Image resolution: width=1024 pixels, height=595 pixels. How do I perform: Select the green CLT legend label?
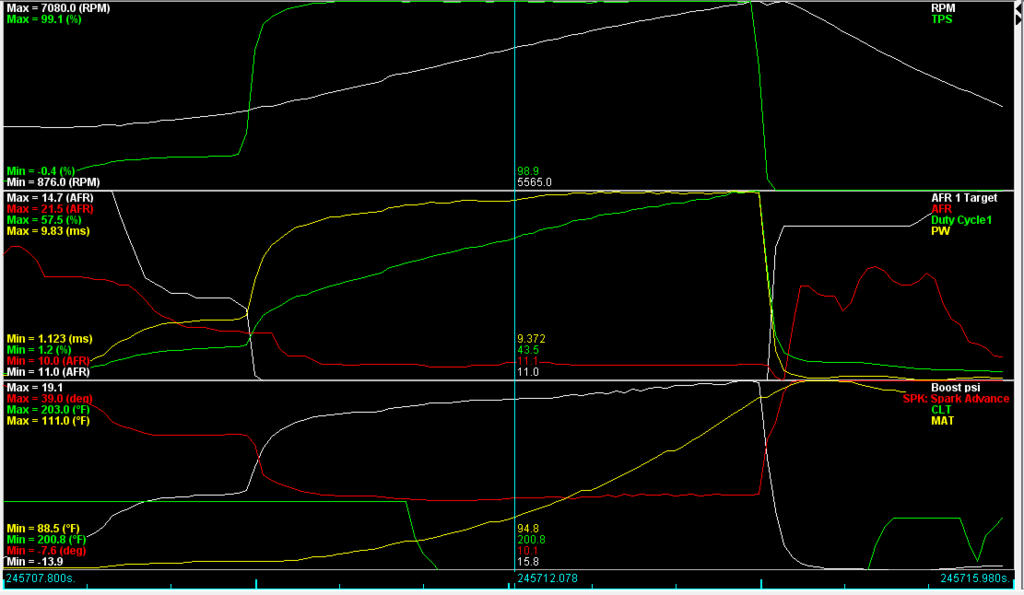[x=942, y=409]
